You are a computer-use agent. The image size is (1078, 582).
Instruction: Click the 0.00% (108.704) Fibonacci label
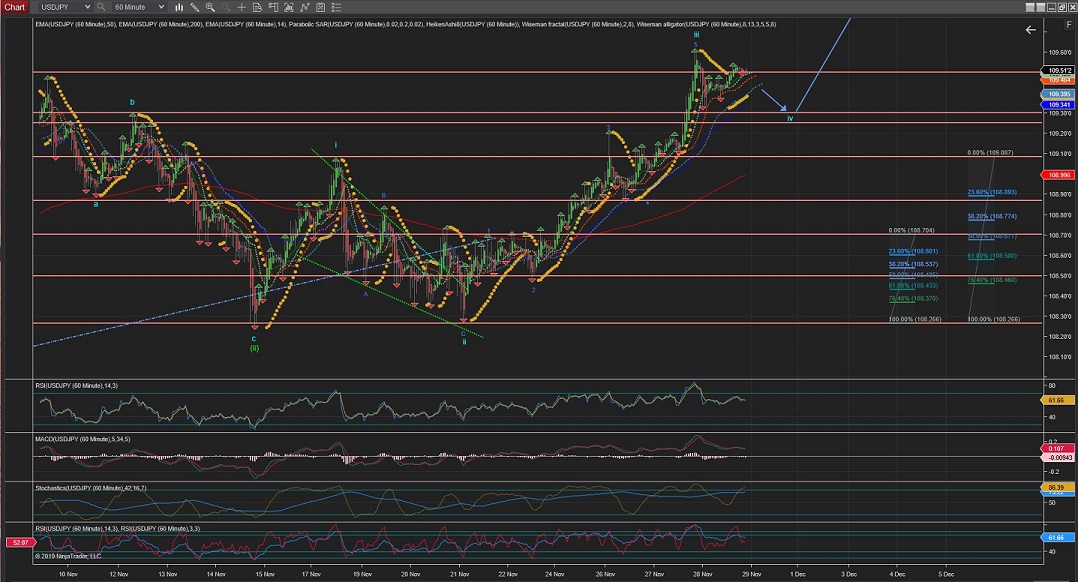(911, 230)
